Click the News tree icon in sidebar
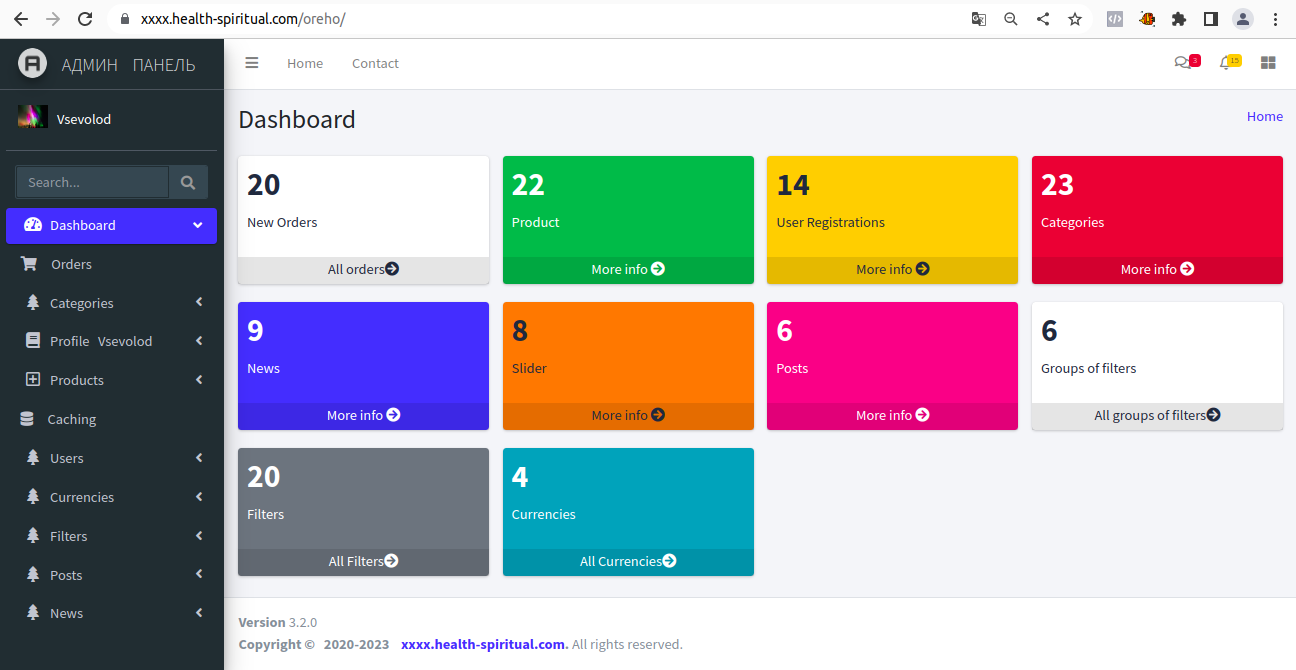The height and width of the screenshot is (670, 1296). (x=33, y=613)
